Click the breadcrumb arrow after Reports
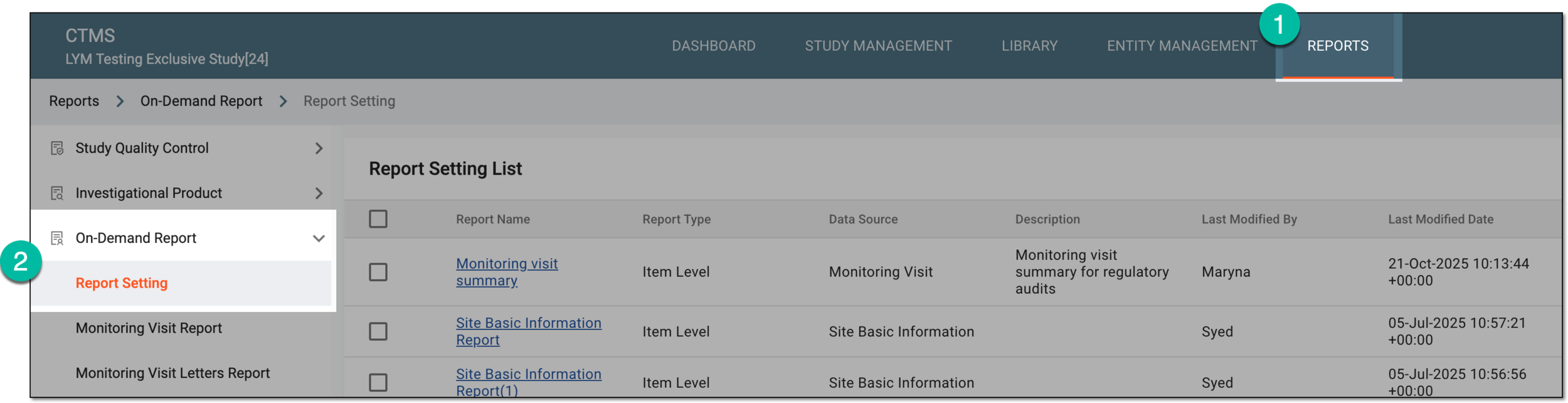This screenshot has height=403, width=1568. pyautogui.click(x=120, y=101)
